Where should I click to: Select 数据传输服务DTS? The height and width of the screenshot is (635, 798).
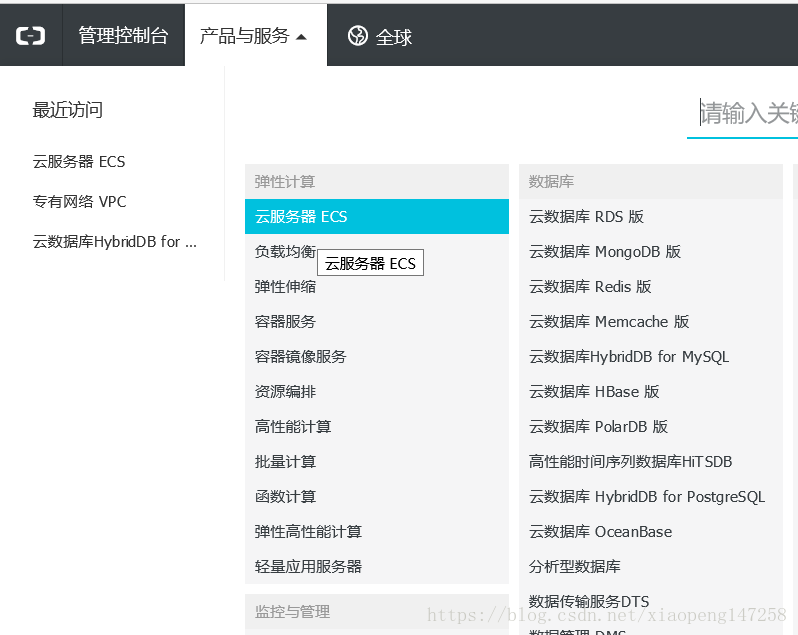[589, 601]
